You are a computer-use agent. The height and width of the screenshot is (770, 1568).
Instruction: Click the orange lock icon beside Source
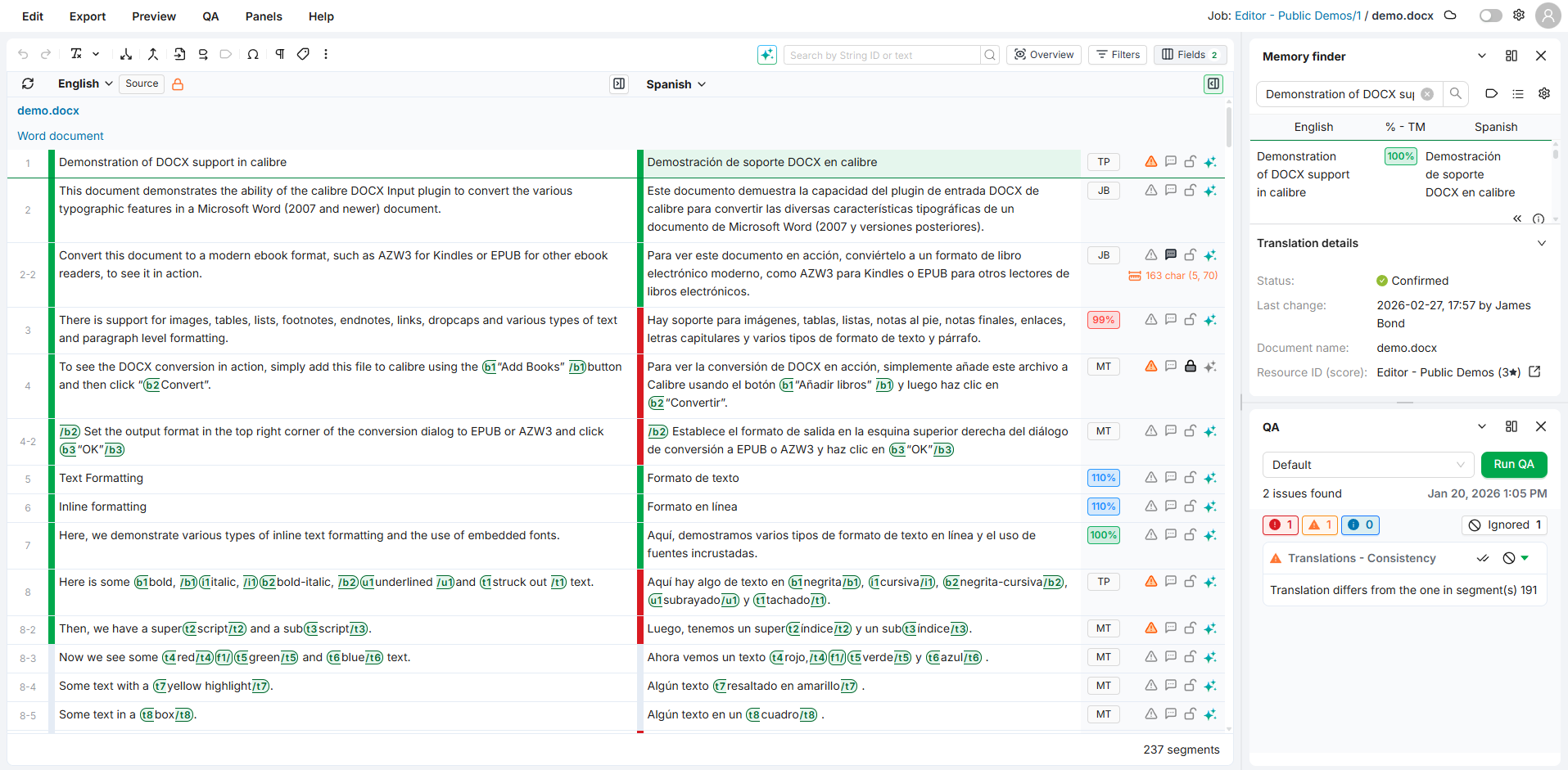coord(178,84)
